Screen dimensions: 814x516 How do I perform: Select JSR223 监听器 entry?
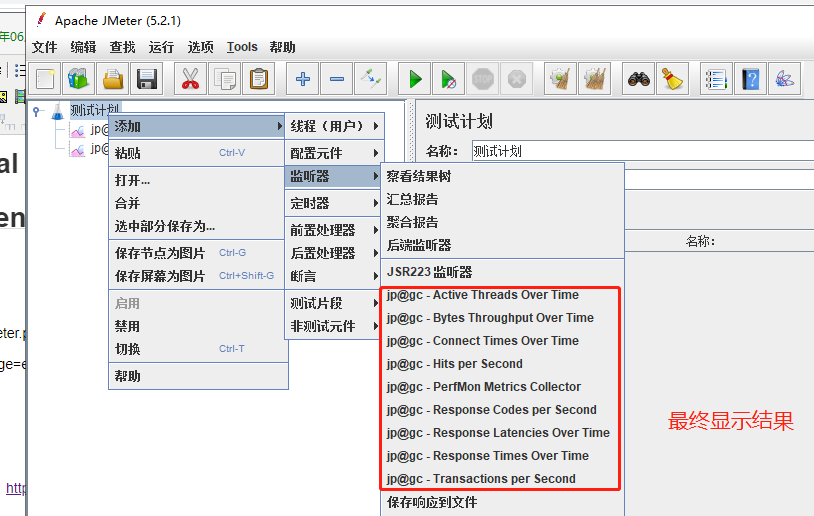point(503,272)
